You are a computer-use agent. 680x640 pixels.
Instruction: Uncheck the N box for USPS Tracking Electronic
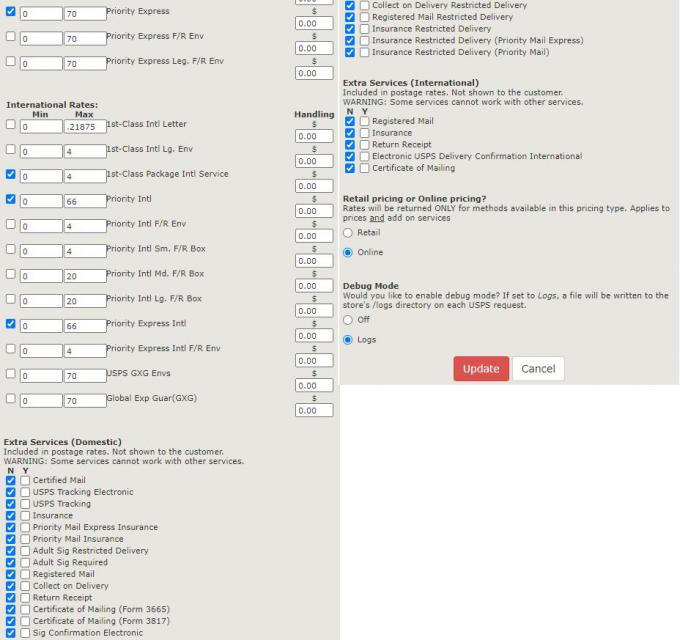[x=11, y=492]
